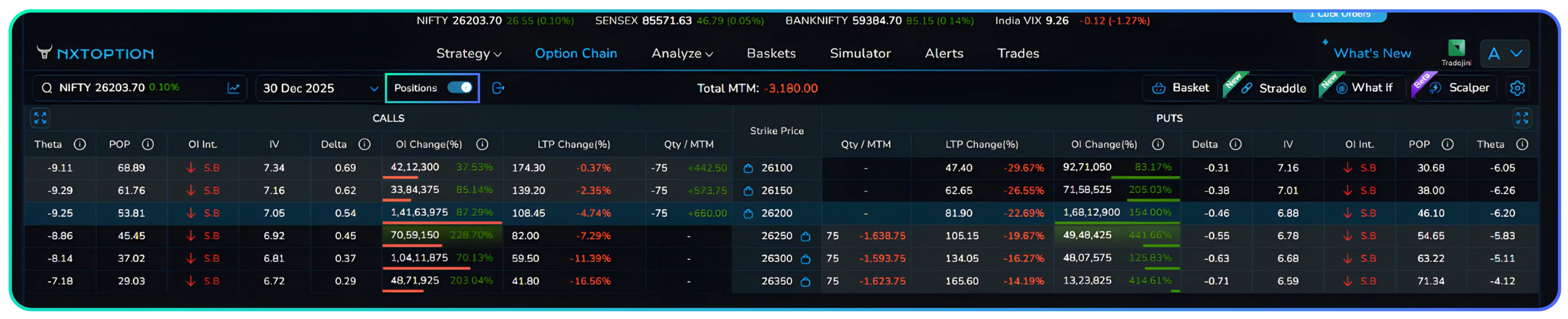This screenshot has width=1568, height=319.
Task: Click basket icon beside strike 26350
Action: pos(805,281)
